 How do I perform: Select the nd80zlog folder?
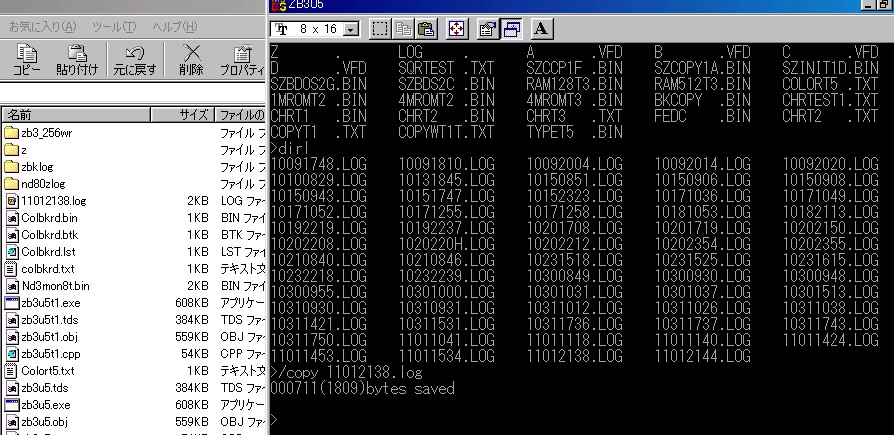34,184
